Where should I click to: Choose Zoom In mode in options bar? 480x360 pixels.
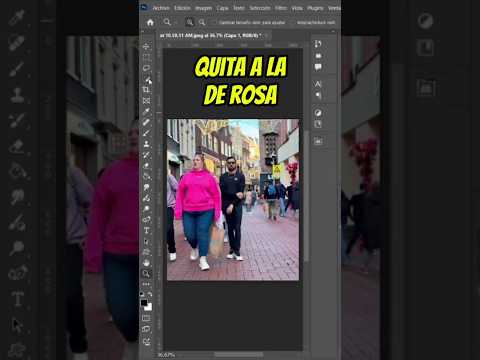click(x=190, y=22)
